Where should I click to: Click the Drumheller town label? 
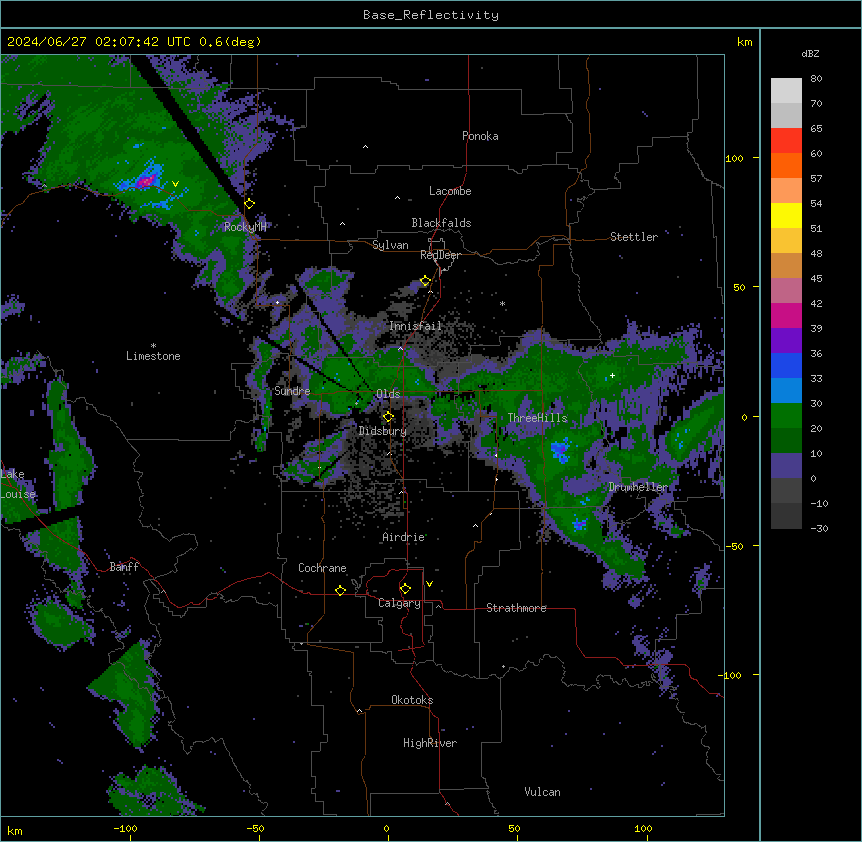pos(638,487)
